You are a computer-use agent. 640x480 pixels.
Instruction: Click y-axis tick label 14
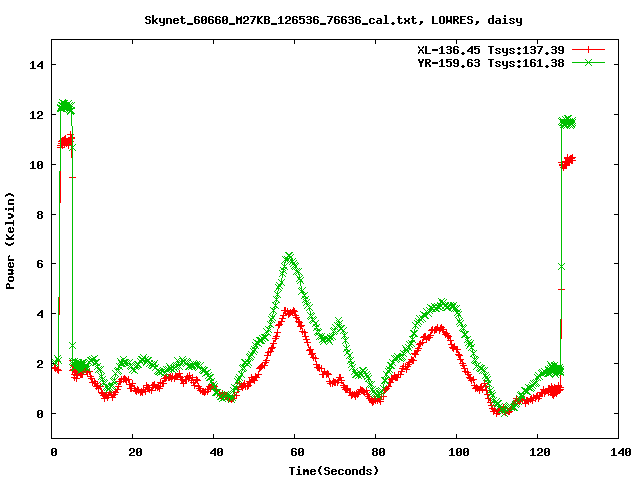point(36,65)
